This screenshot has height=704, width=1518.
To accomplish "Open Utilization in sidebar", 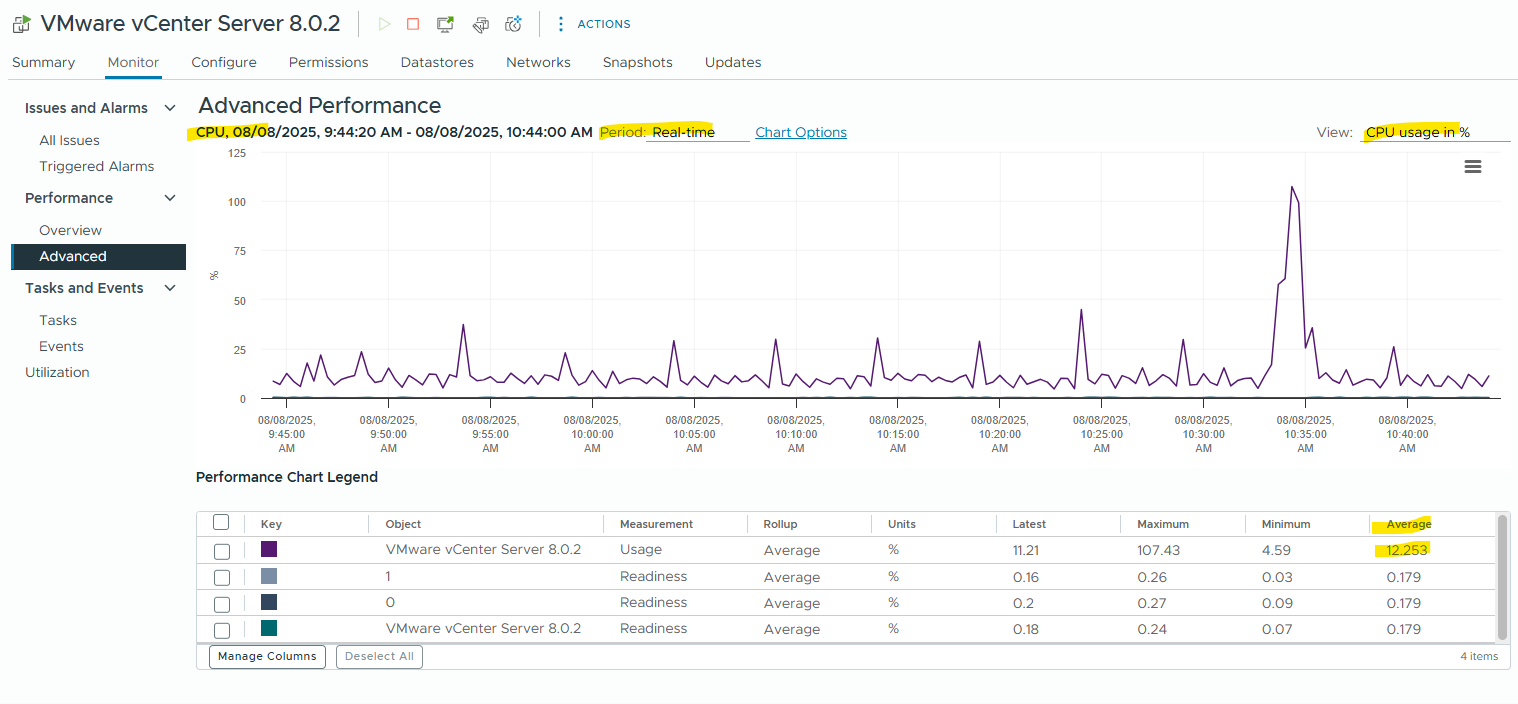I will [57, 372].
